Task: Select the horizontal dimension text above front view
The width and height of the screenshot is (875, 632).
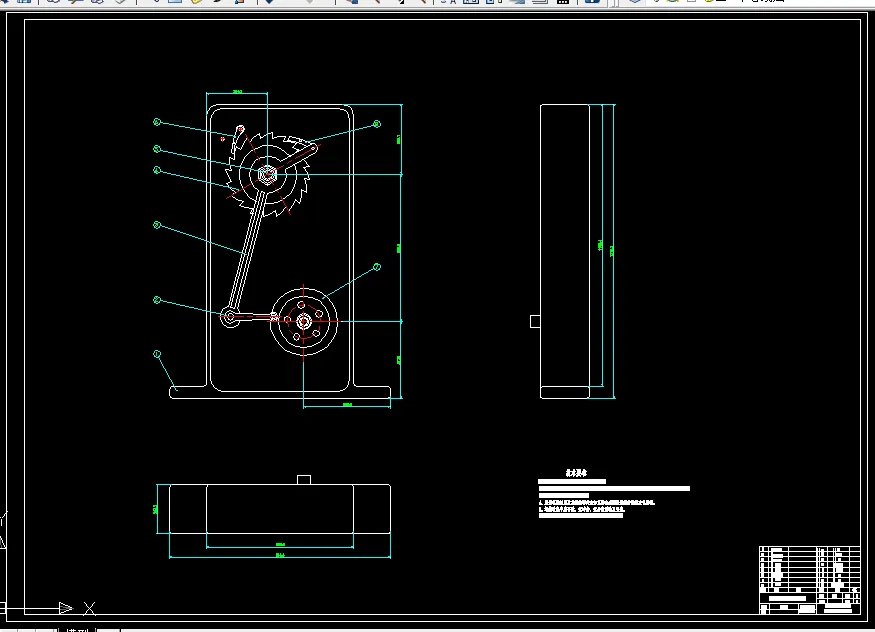Action: pos(237,91)
